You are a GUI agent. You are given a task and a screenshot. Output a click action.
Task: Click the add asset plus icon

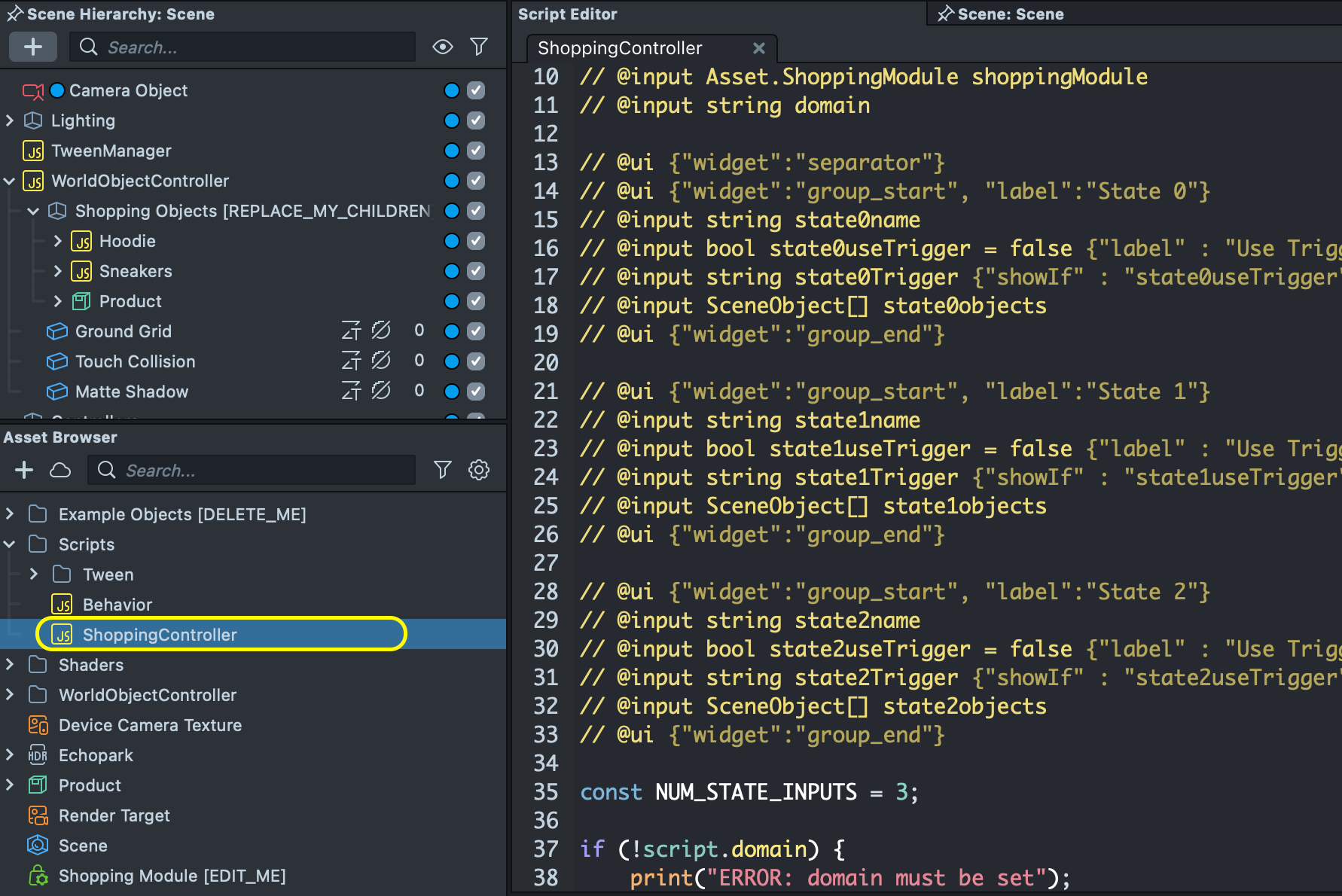[x=24, y=470]
